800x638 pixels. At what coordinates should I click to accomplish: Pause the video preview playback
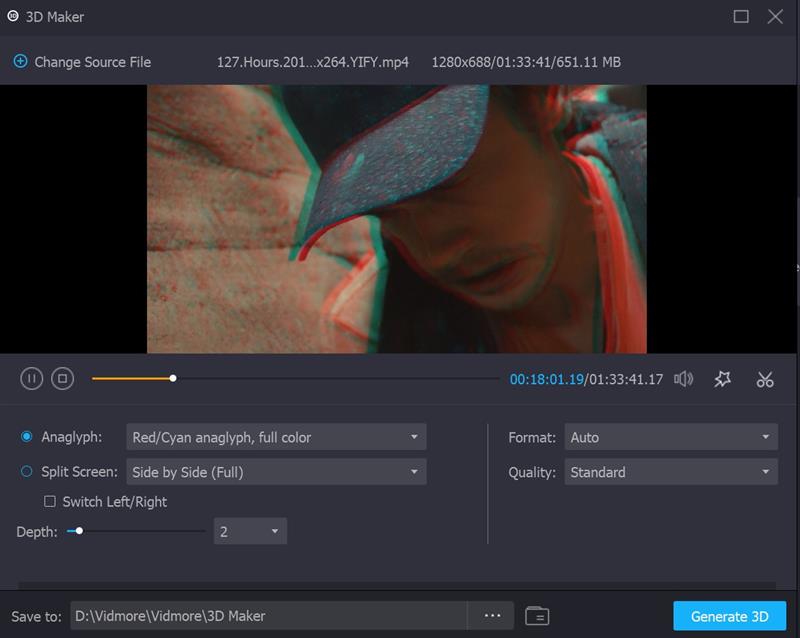(x=32, y=379)
